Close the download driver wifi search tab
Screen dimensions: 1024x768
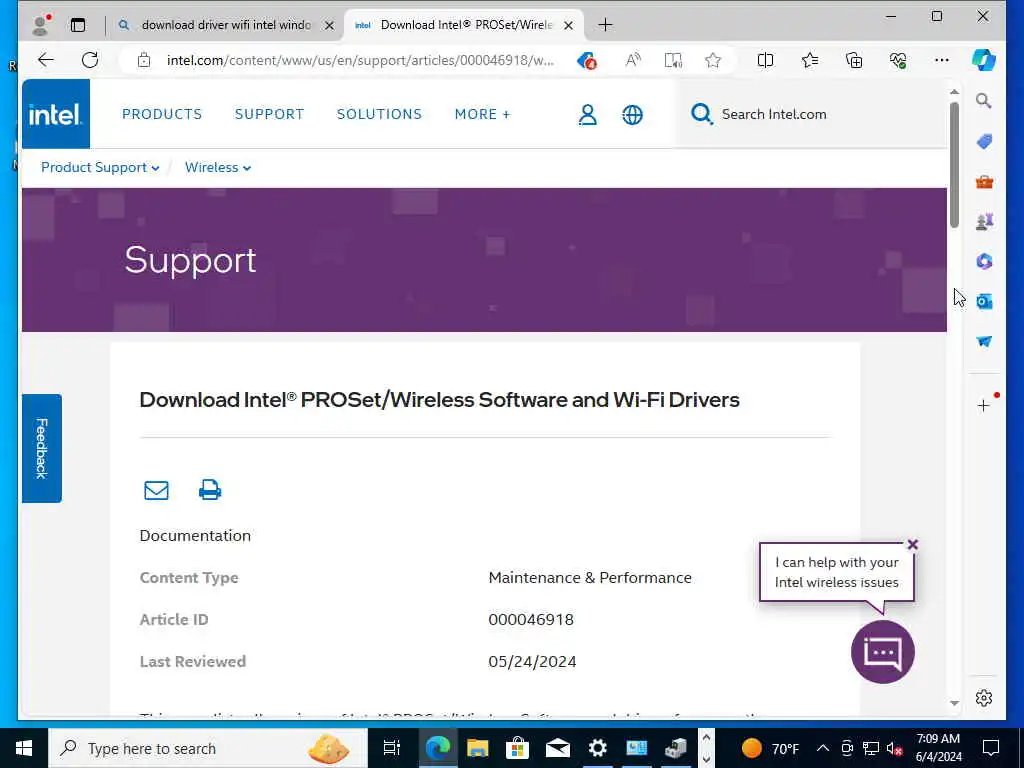[329, 25]
